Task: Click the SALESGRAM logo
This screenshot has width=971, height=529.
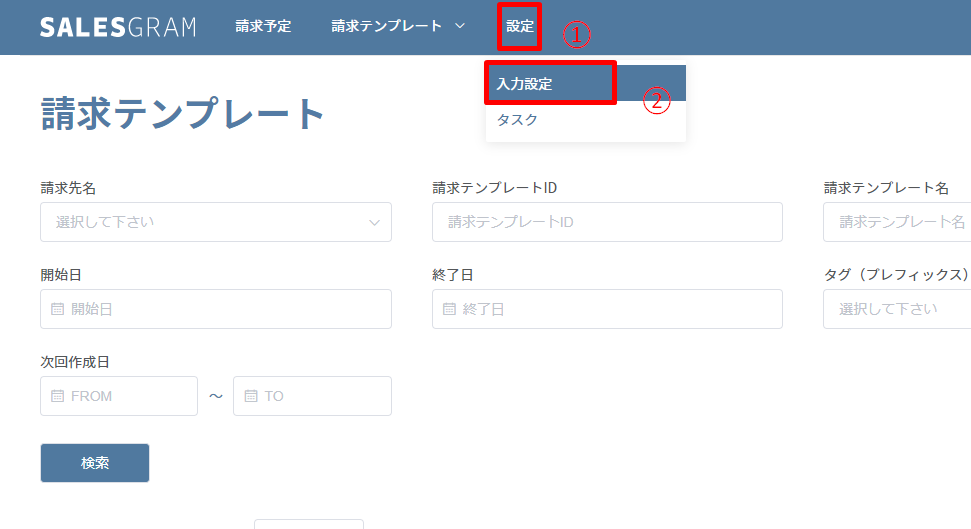Action: point(118,27)
